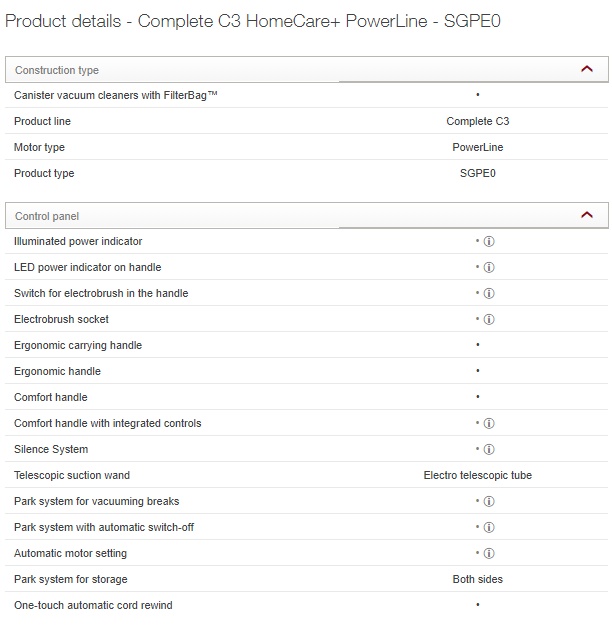Click the Product details page heading
Screen dimensions: 612x629
tap(253, 21)
